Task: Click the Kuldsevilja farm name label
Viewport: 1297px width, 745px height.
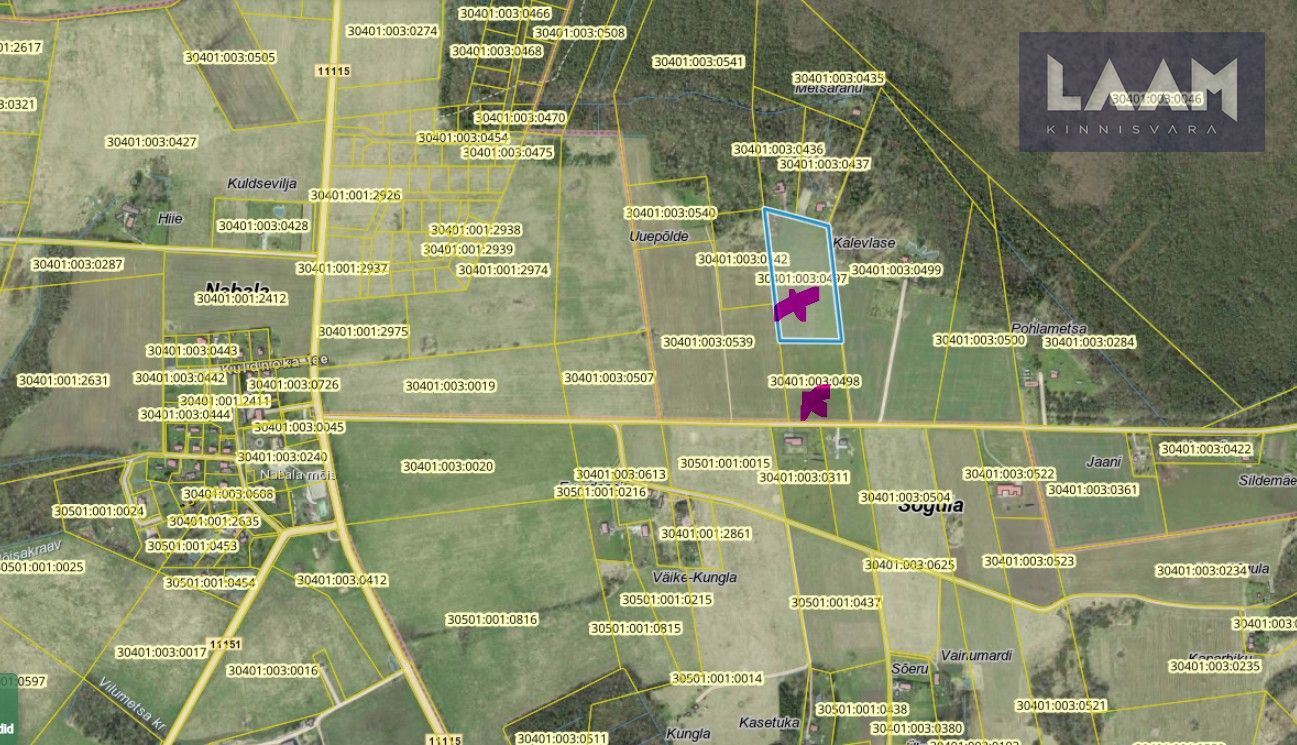Action: pyautogui.click(x=262, y=184)
